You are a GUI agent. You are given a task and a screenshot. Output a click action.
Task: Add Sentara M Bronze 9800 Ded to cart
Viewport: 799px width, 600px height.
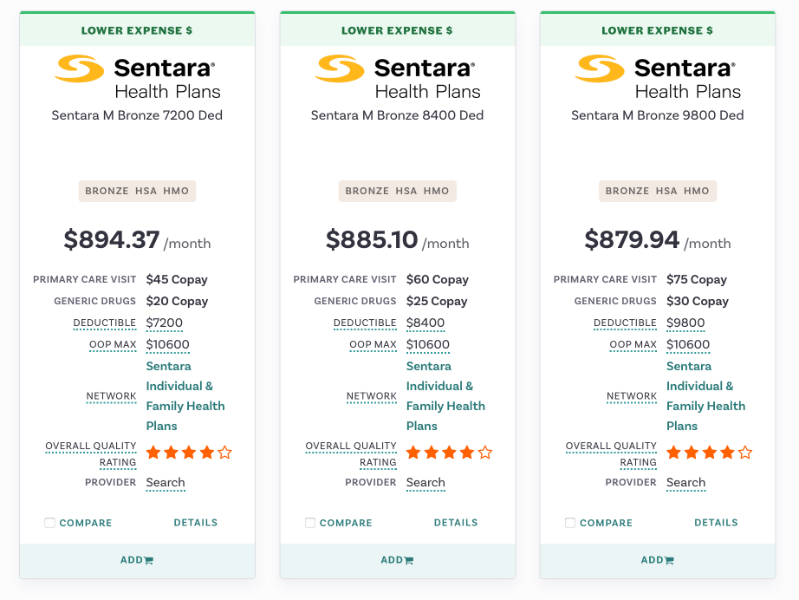point(657,560)
